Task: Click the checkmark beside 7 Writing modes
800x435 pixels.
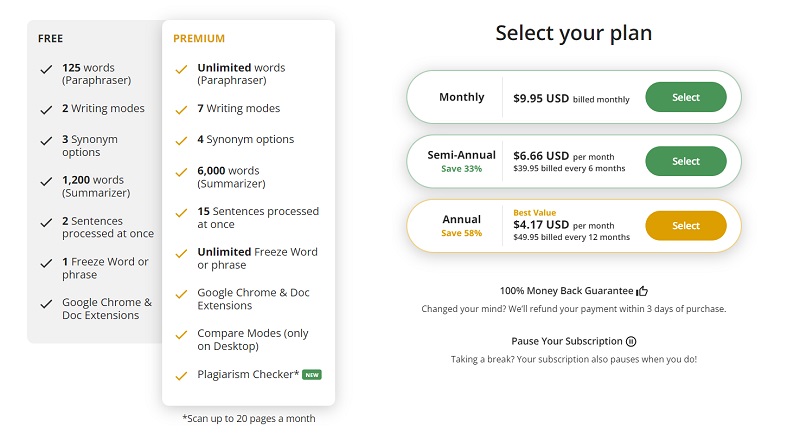Action: coord(181,110)
